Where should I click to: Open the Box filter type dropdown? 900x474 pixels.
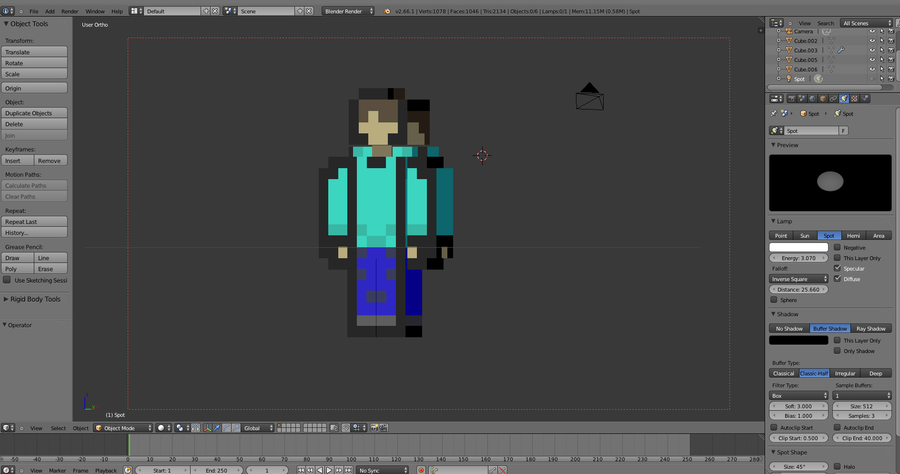pyautogui.click(x=798, y=395)
